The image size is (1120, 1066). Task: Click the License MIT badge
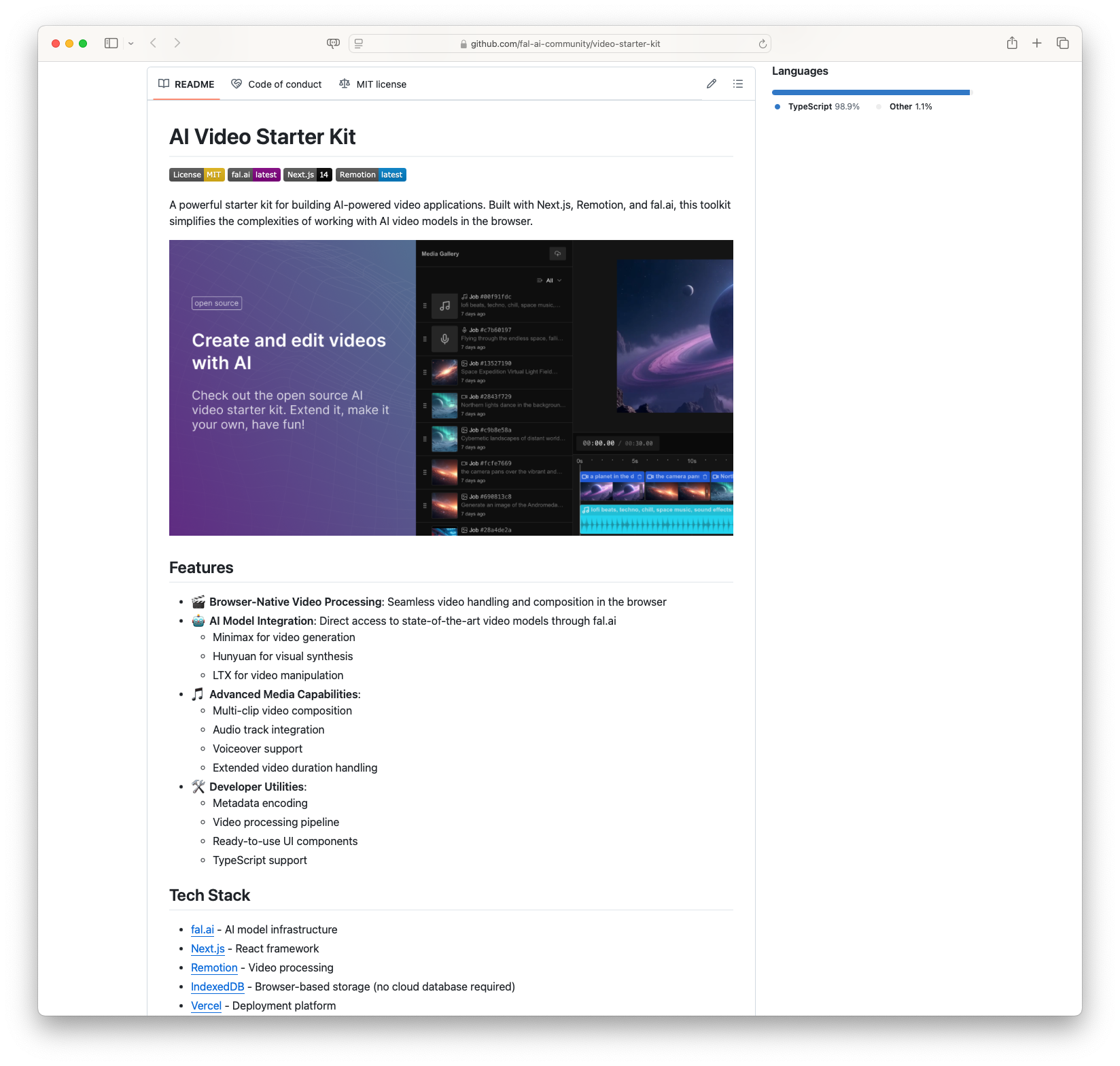[x=196, y=175]
